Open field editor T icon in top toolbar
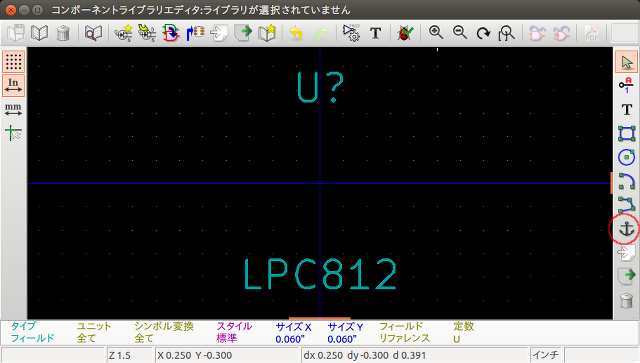640x363 pixels. coord(376,33)
